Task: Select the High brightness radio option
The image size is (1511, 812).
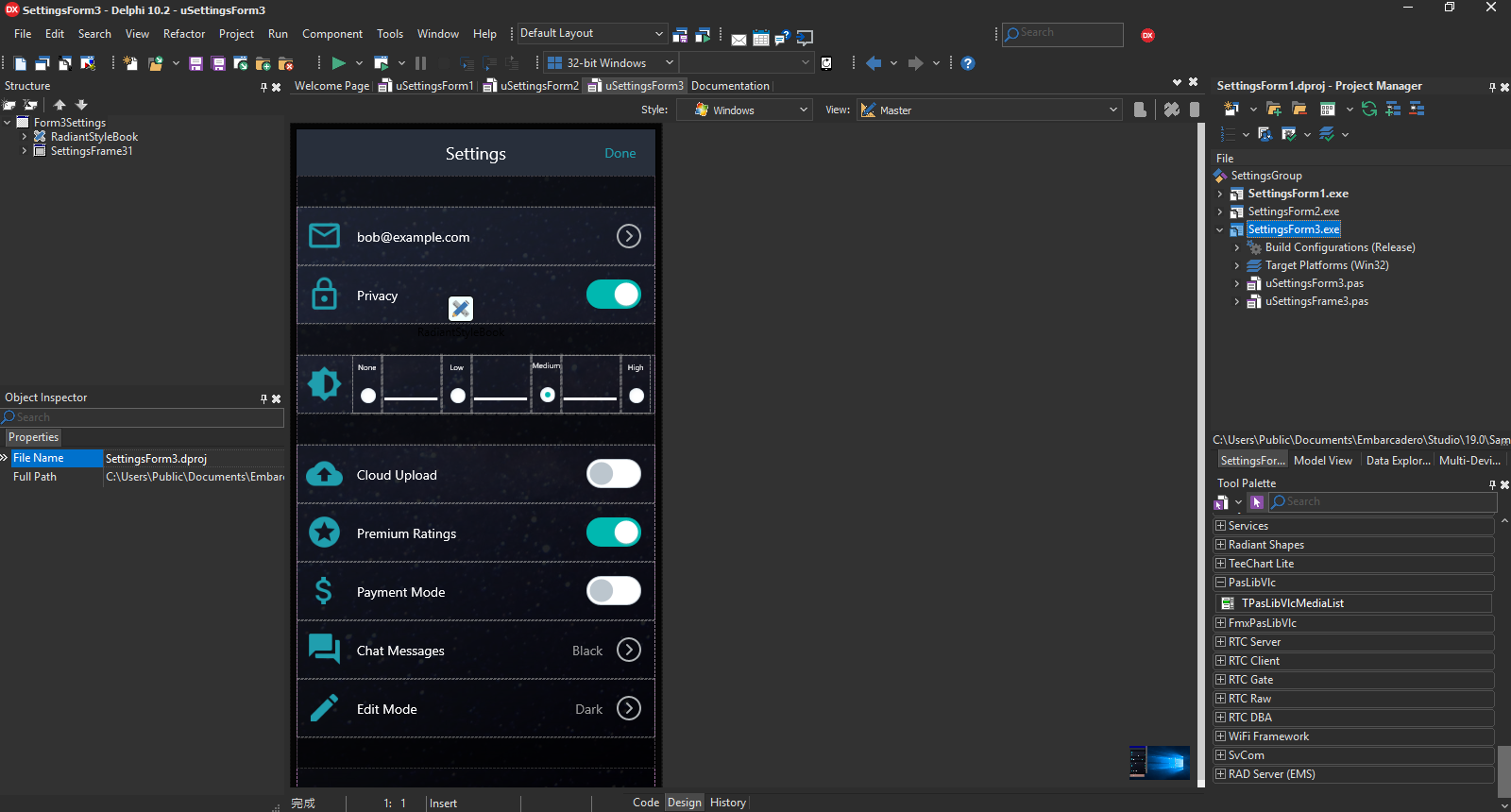Action: [x=637, y=396]
